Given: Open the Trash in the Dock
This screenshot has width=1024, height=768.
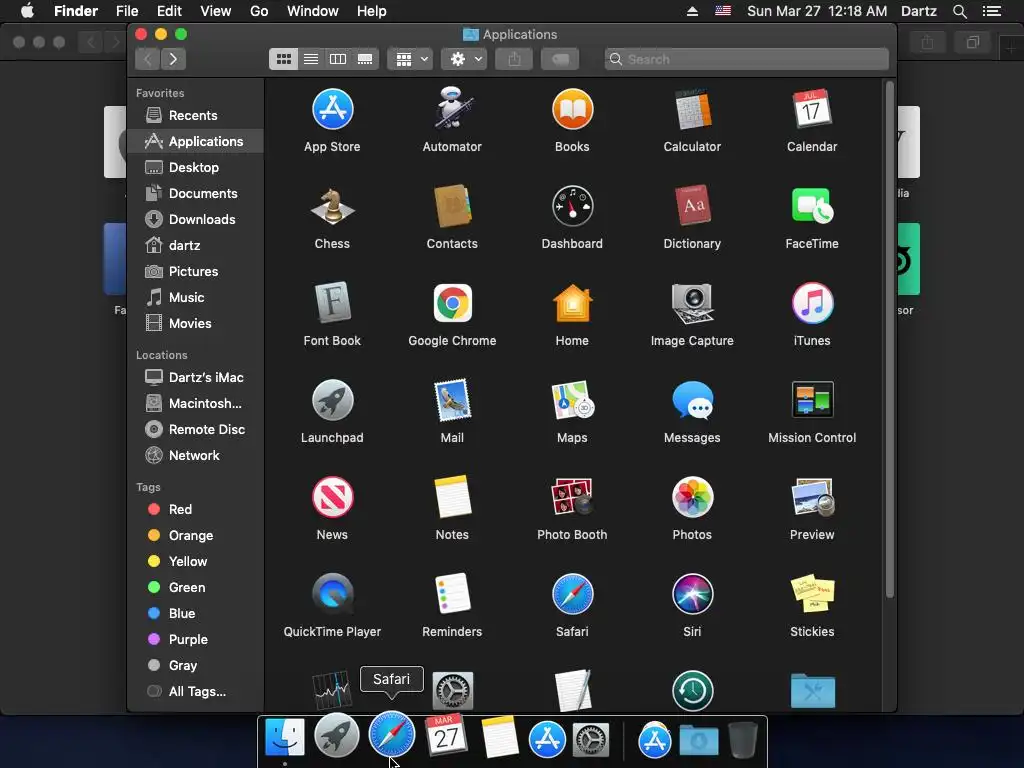Looking at the screenshot, I should pyautogui.click(x=743, y=739).
